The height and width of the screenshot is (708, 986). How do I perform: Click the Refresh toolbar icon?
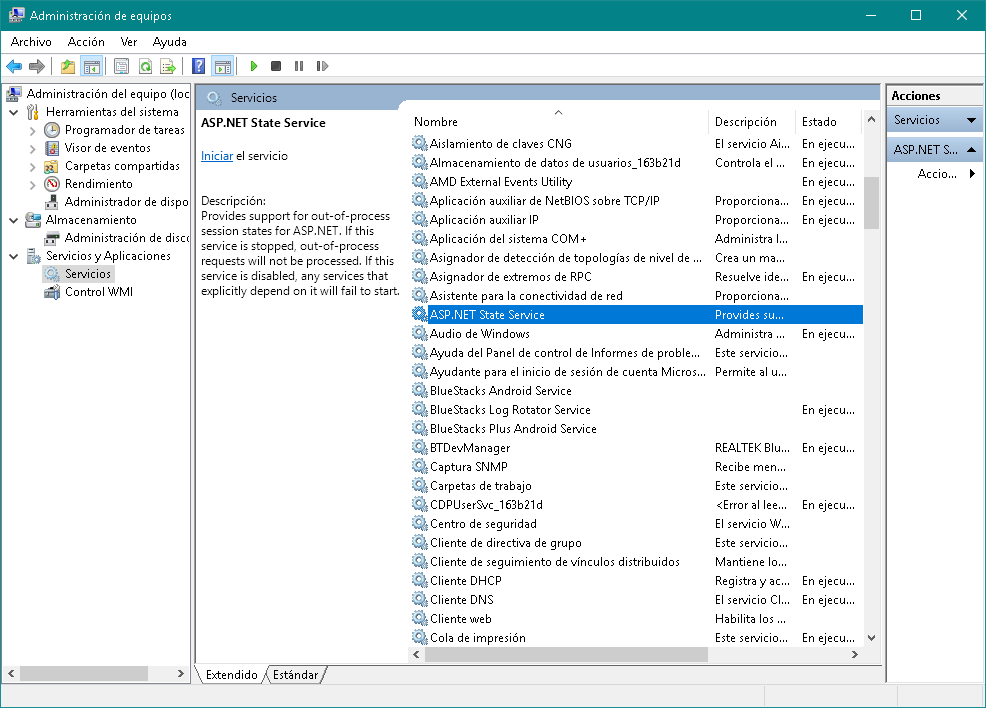coord(145,66)
